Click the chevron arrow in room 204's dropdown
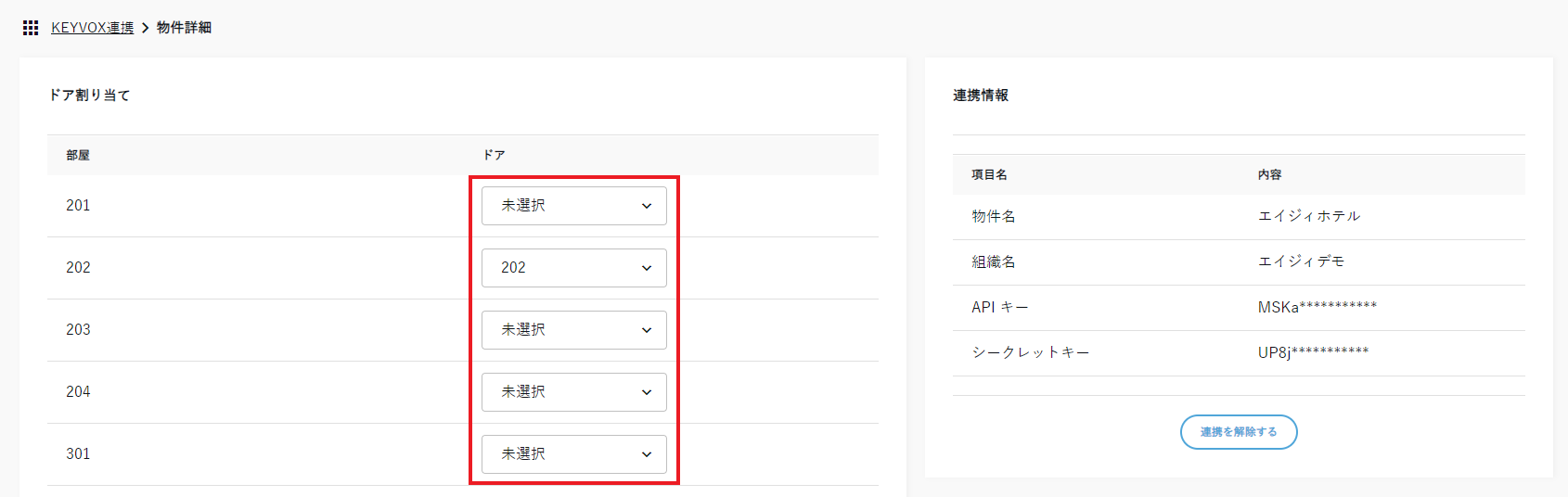The width and height of the screenshot is (1568, 497). pos(647,392)
